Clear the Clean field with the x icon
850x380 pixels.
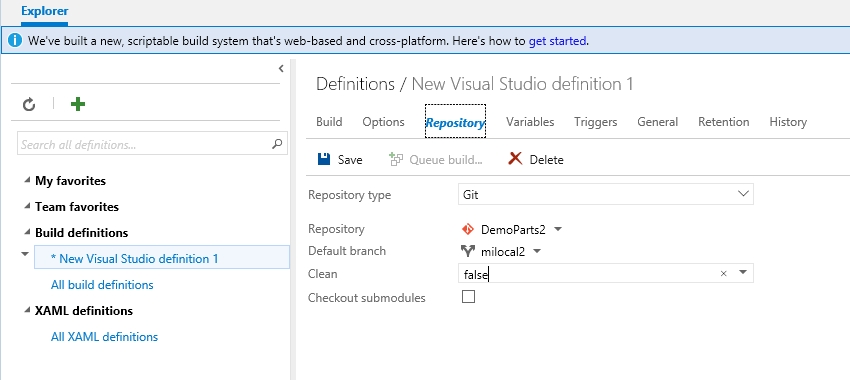pos(723,274)
